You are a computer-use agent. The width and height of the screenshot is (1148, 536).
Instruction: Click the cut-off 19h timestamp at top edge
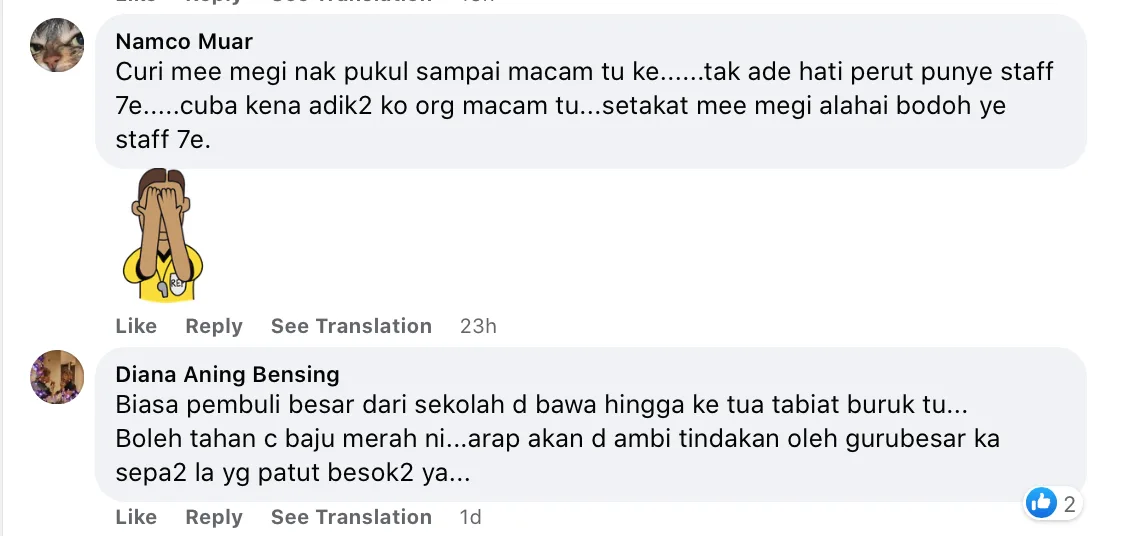(478, 2)
